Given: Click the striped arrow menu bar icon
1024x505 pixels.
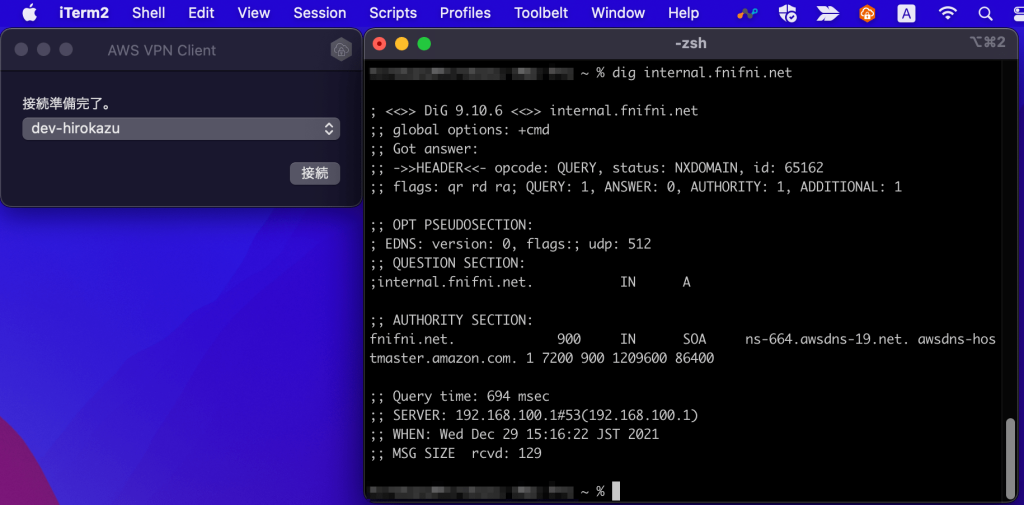Looking at the screenshot, I should click(x=827, y=13).
